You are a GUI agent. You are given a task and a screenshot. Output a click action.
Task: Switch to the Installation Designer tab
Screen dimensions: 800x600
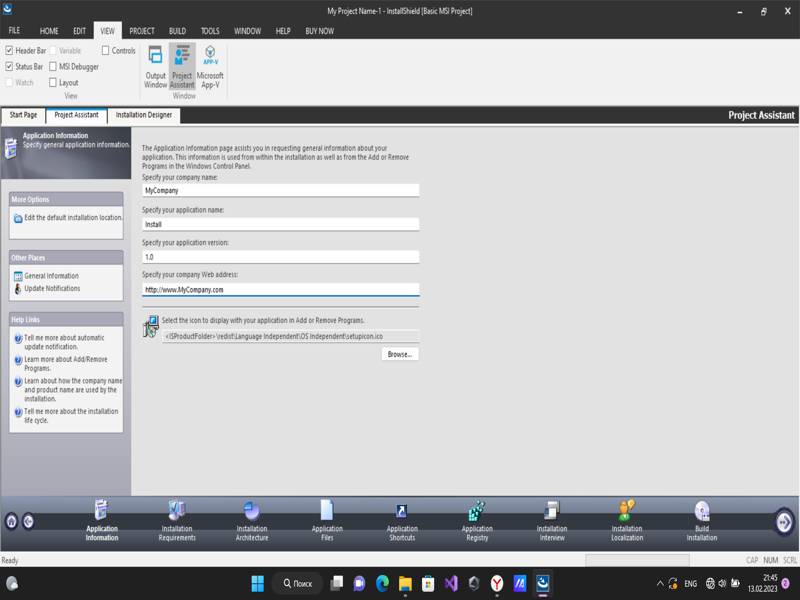point(144,115)
